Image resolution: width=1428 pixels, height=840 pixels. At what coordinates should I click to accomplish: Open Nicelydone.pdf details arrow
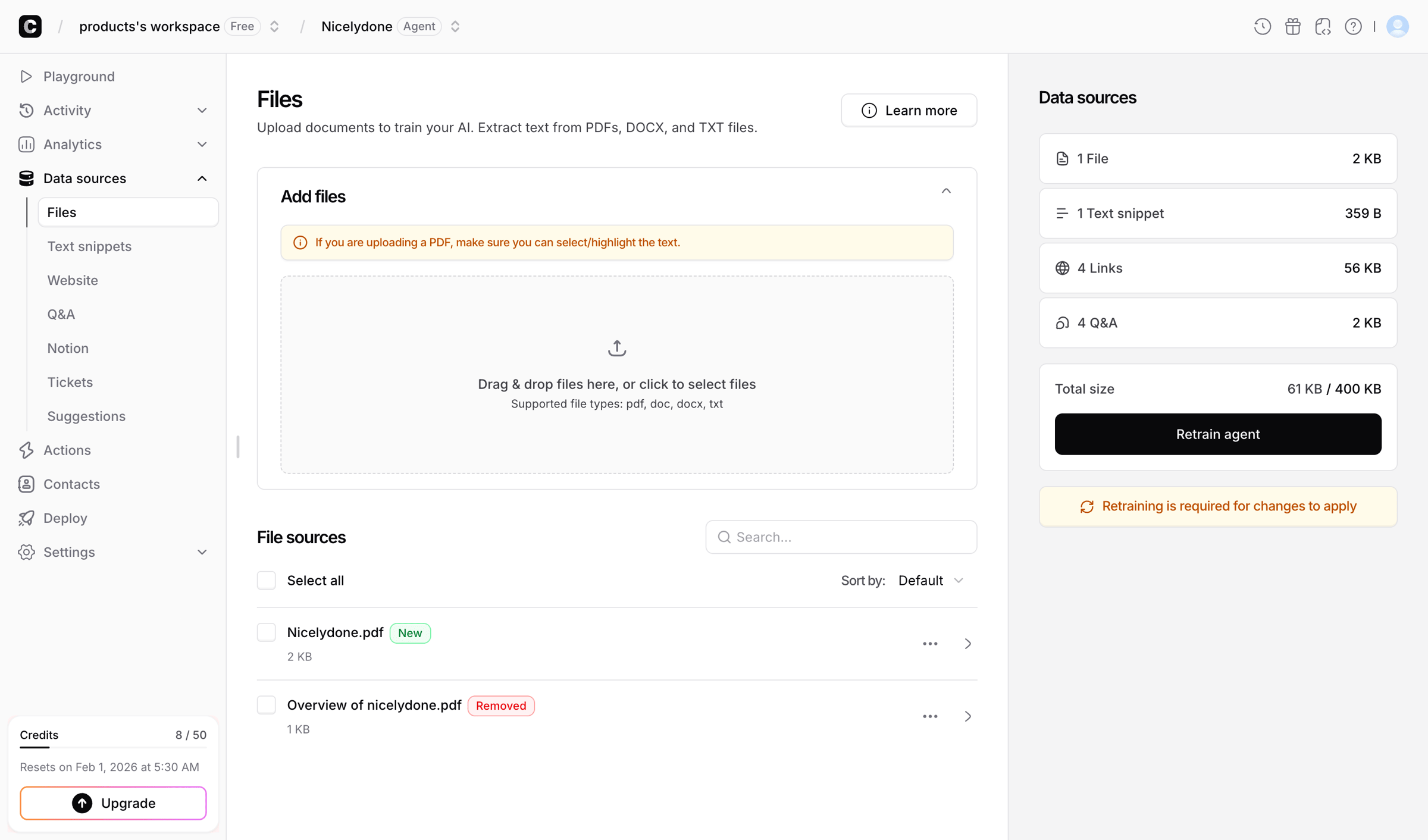click(967, 644)
